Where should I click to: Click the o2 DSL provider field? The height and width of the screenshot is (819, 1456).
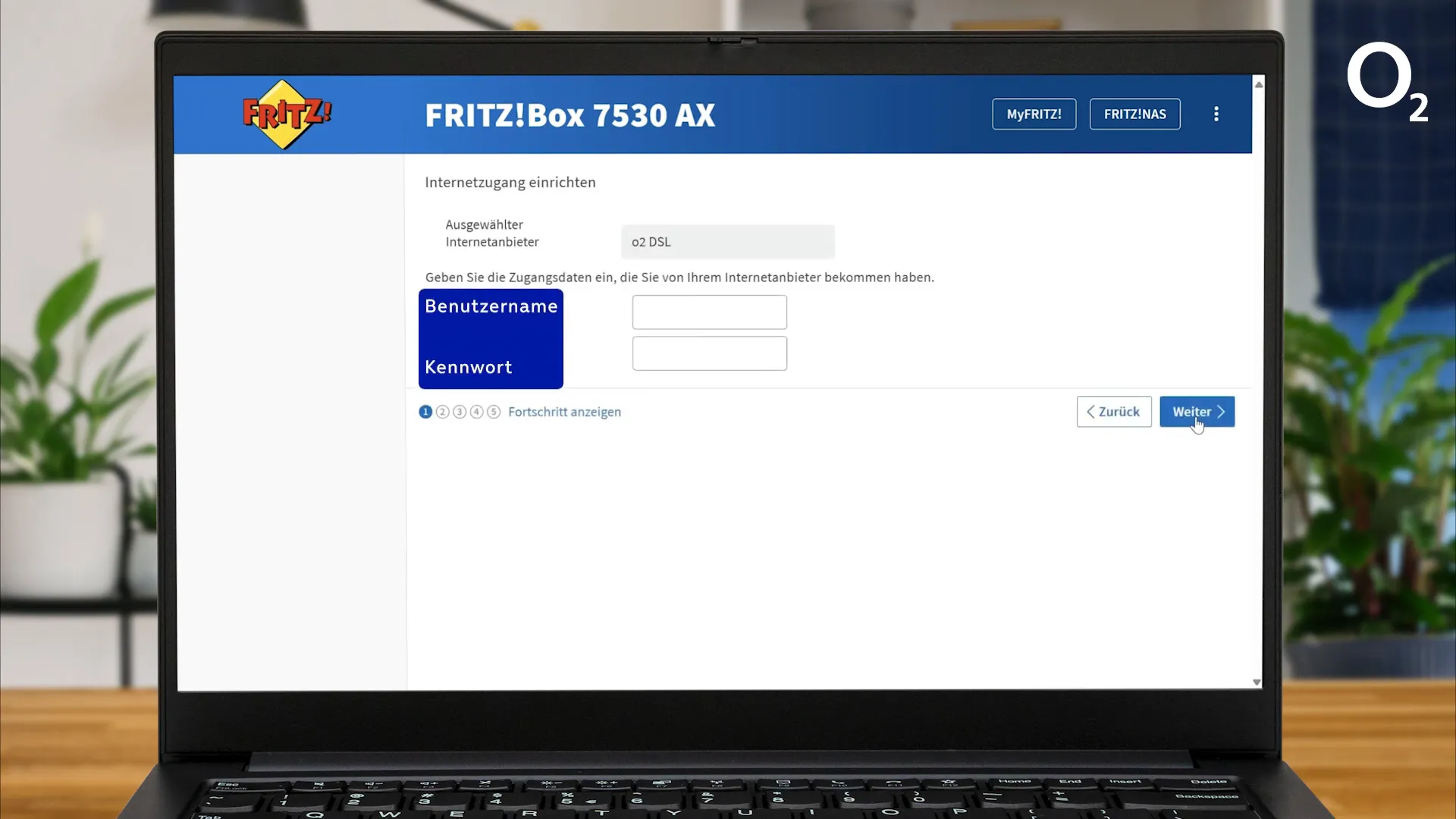tap(728, 242)
